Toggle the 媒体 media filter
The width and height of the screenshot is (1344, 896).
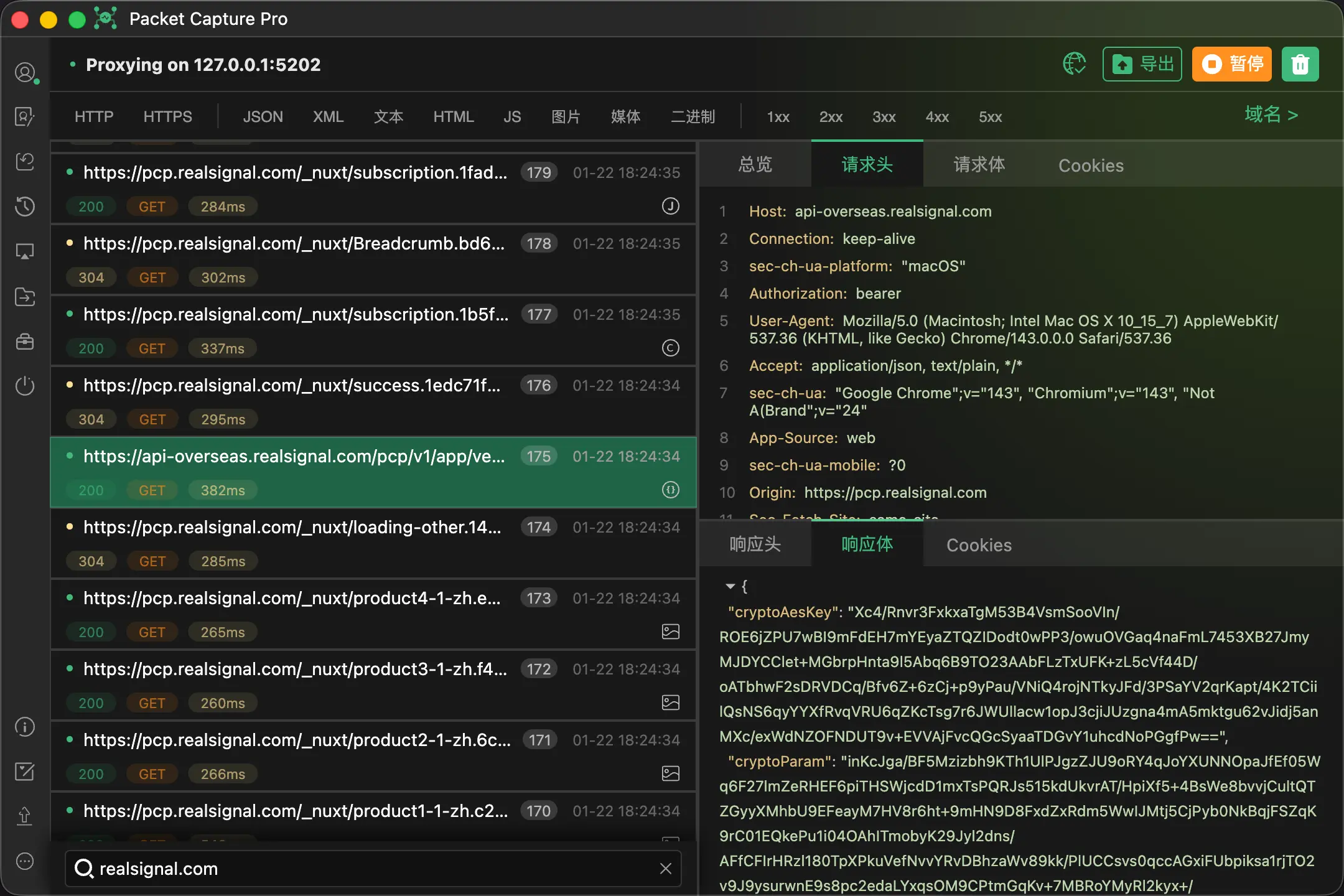click(625, 116)
